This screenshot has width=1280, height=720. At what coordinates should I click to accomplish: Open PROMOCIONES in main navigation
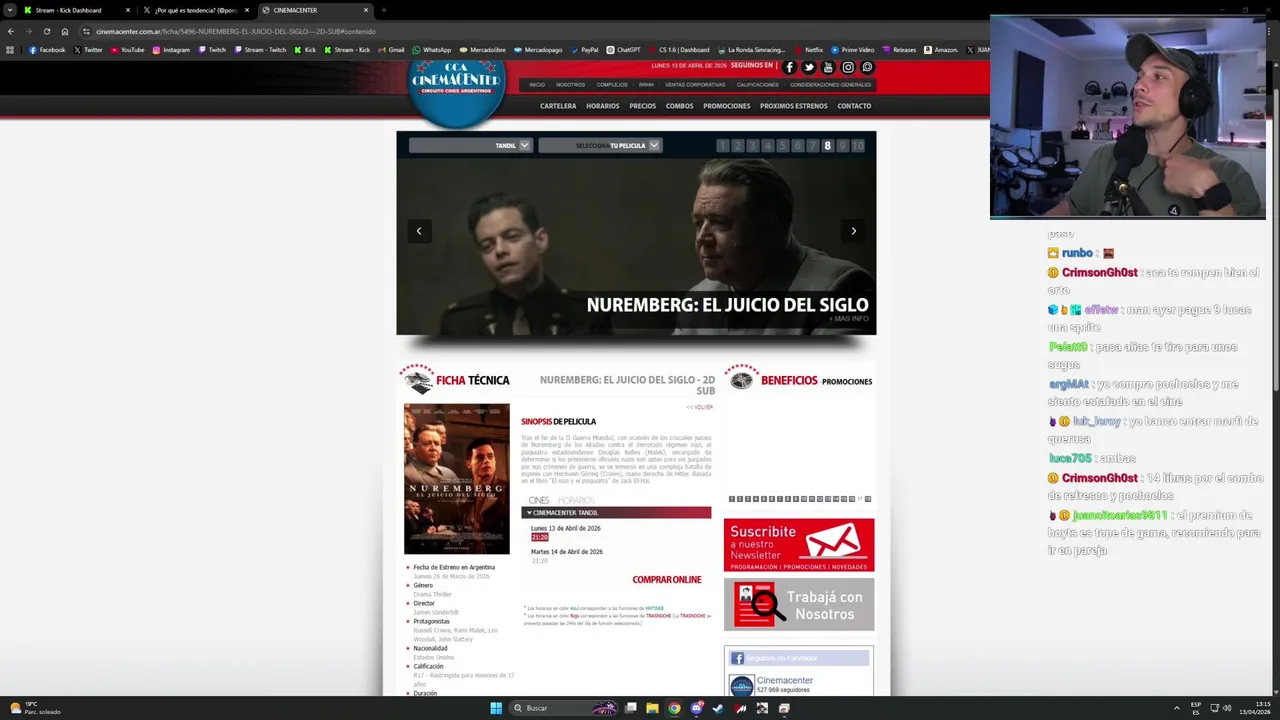tap(727, 106)
